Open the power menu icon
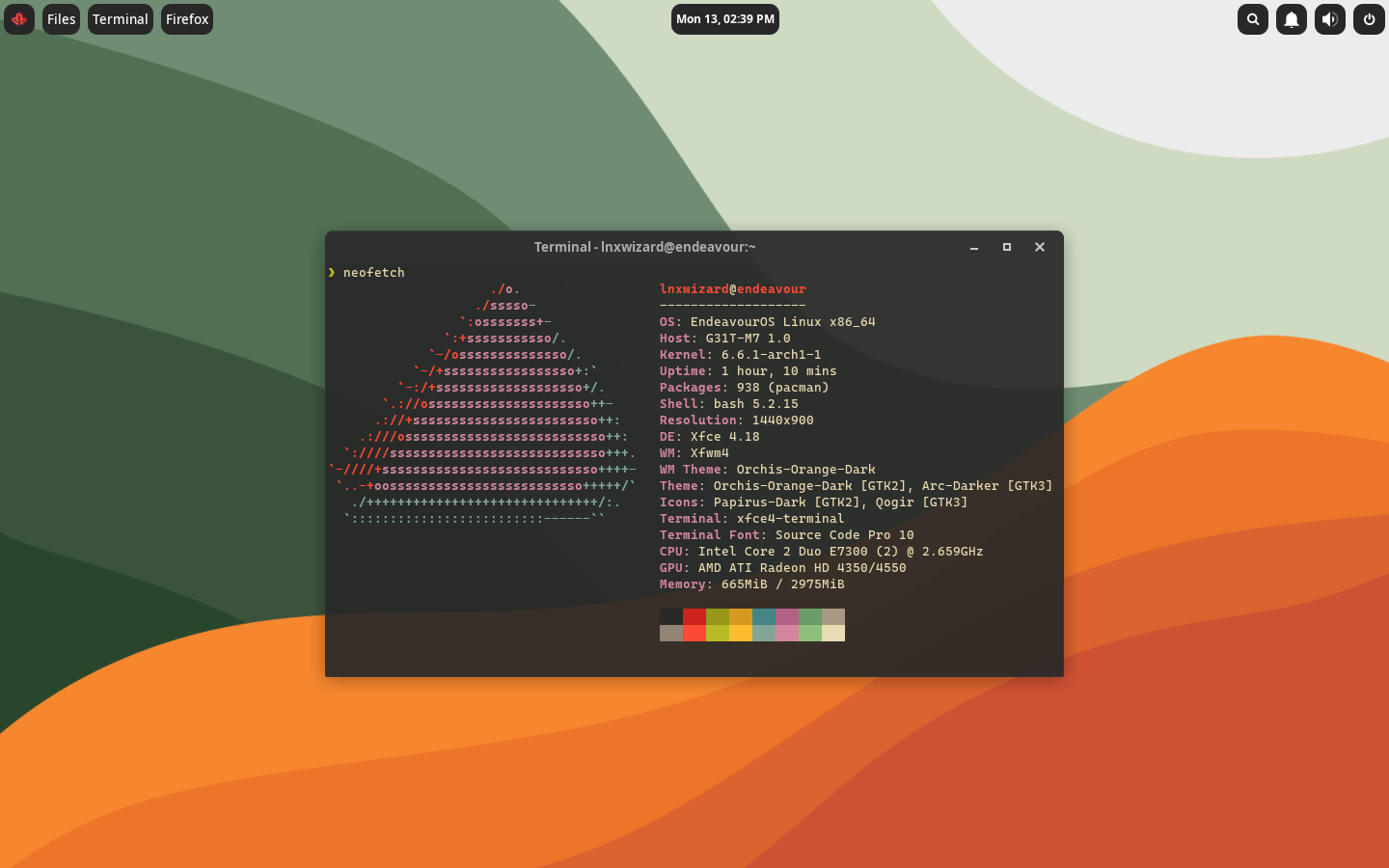 [x=1369, y=19]
